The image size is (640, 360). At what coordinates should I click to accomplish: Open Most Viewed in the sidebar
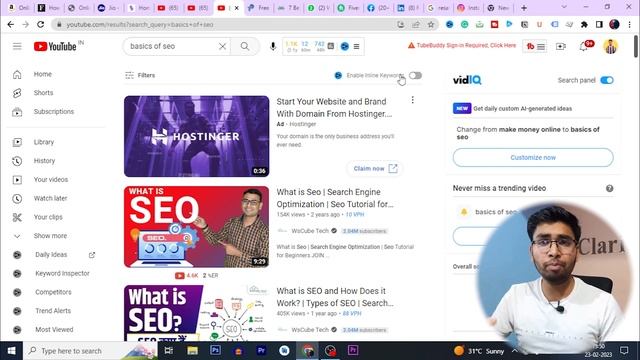(55, 330)
